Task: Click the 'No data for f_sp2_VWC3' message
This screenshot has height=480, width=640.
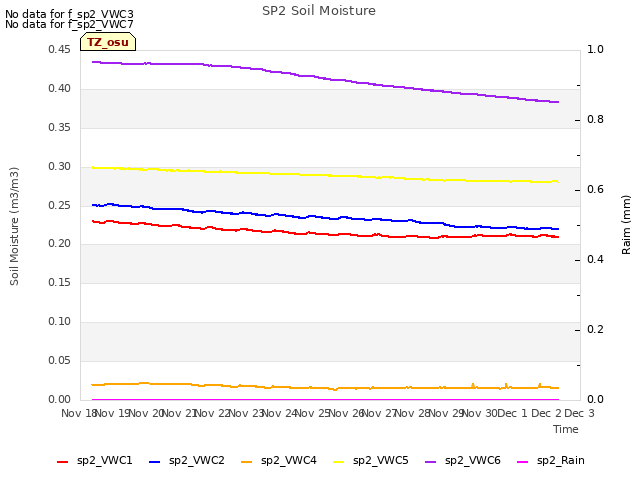Action: (69, 14)
